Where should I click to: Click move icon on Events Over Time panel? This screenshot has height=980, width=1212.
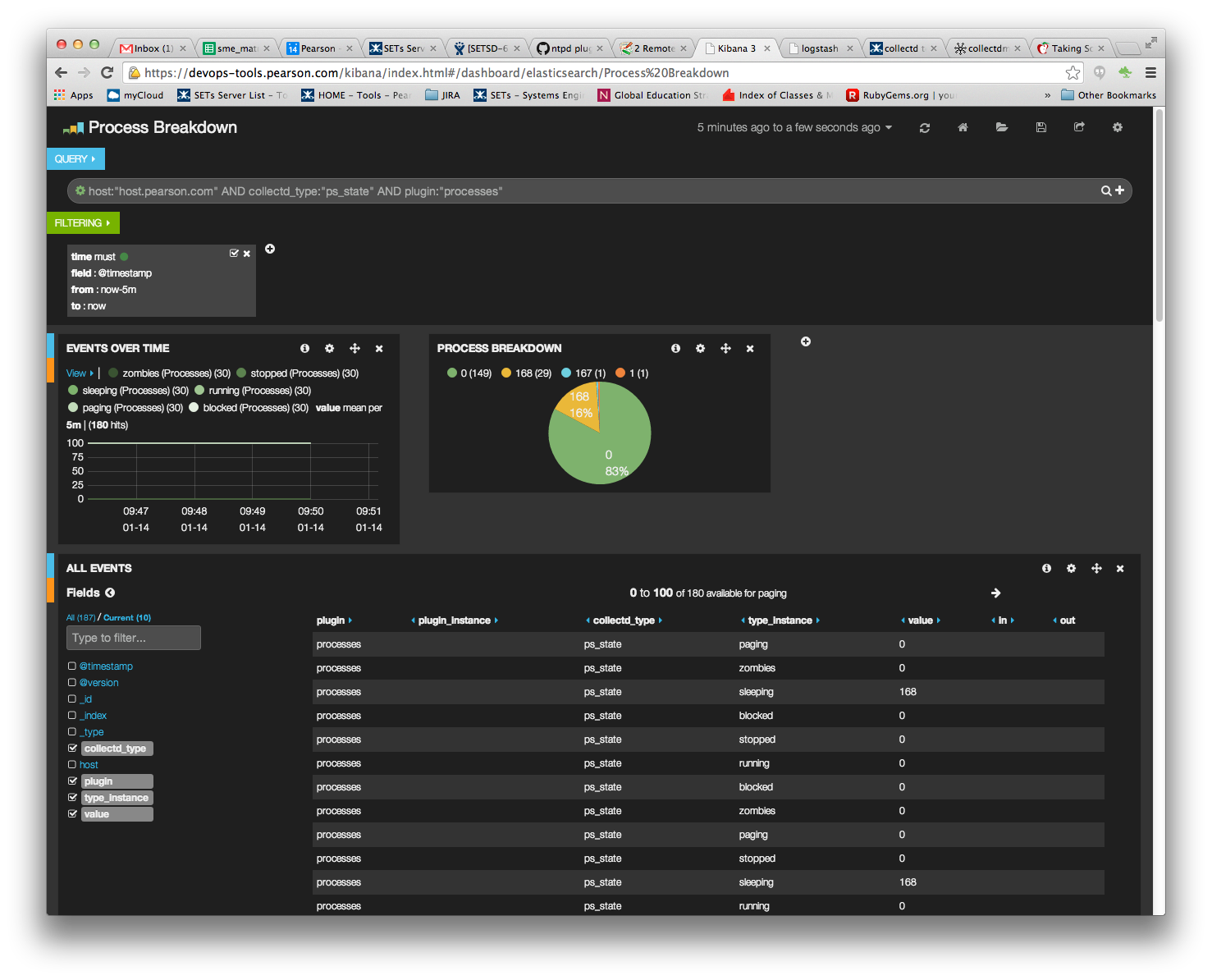(x=354, y=348)
